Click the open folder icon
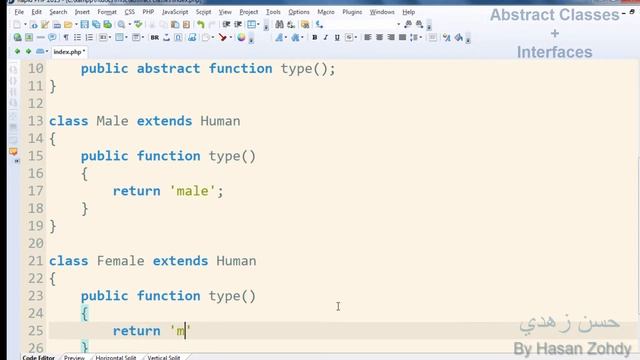The image size is (640, 360). tap(68, 25)
